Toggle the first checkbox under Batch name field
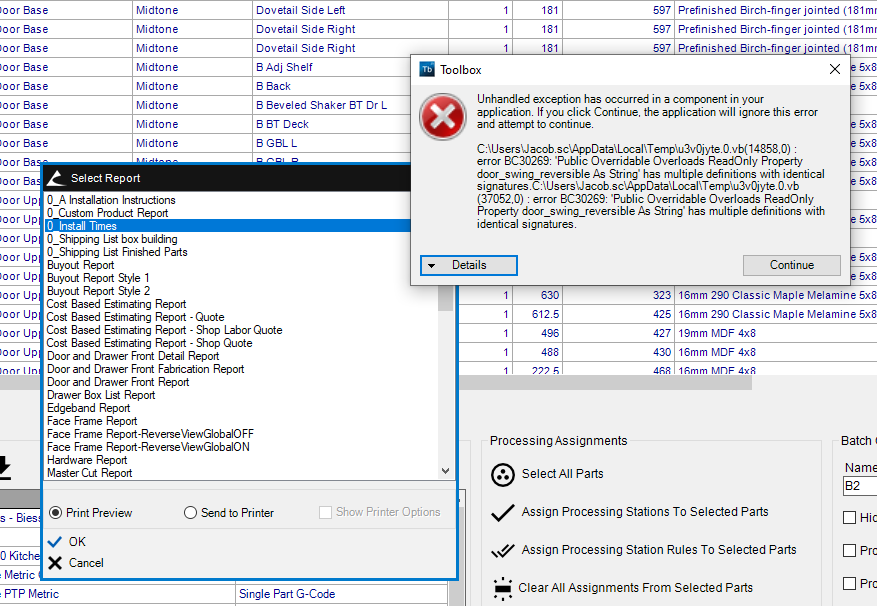Image resolution: width=877 pixels, height=606 pixels. [x=850, y=518]
